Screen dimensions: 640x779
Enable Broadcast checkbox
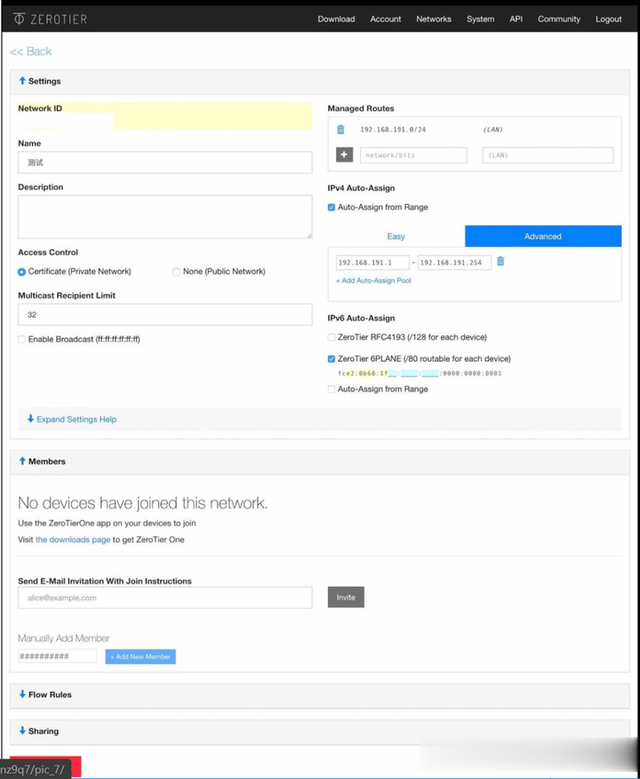(x=22, y=339)
